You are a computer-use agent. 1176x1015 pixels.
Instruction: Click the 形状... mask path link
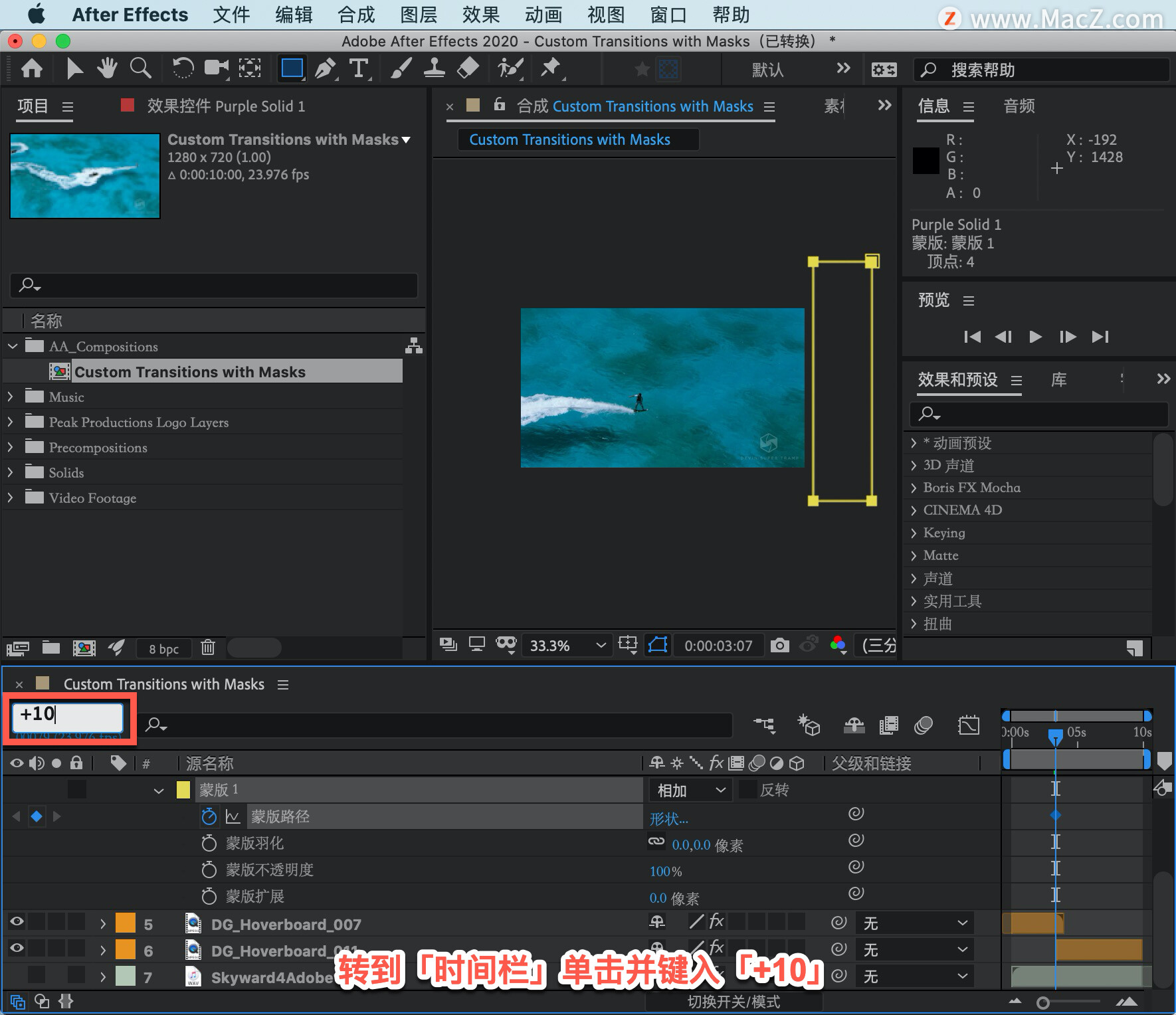668,818
